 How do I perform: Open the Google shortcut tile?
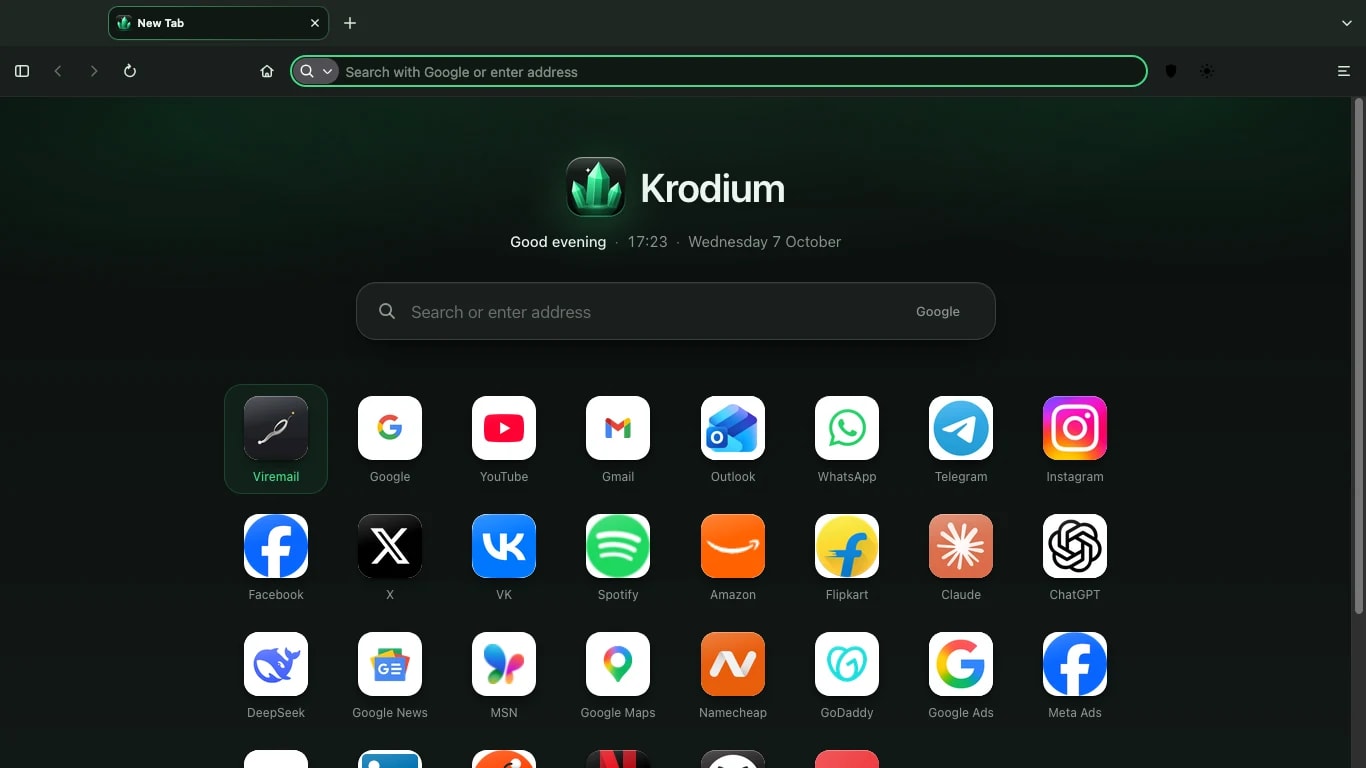click(390, 439)
